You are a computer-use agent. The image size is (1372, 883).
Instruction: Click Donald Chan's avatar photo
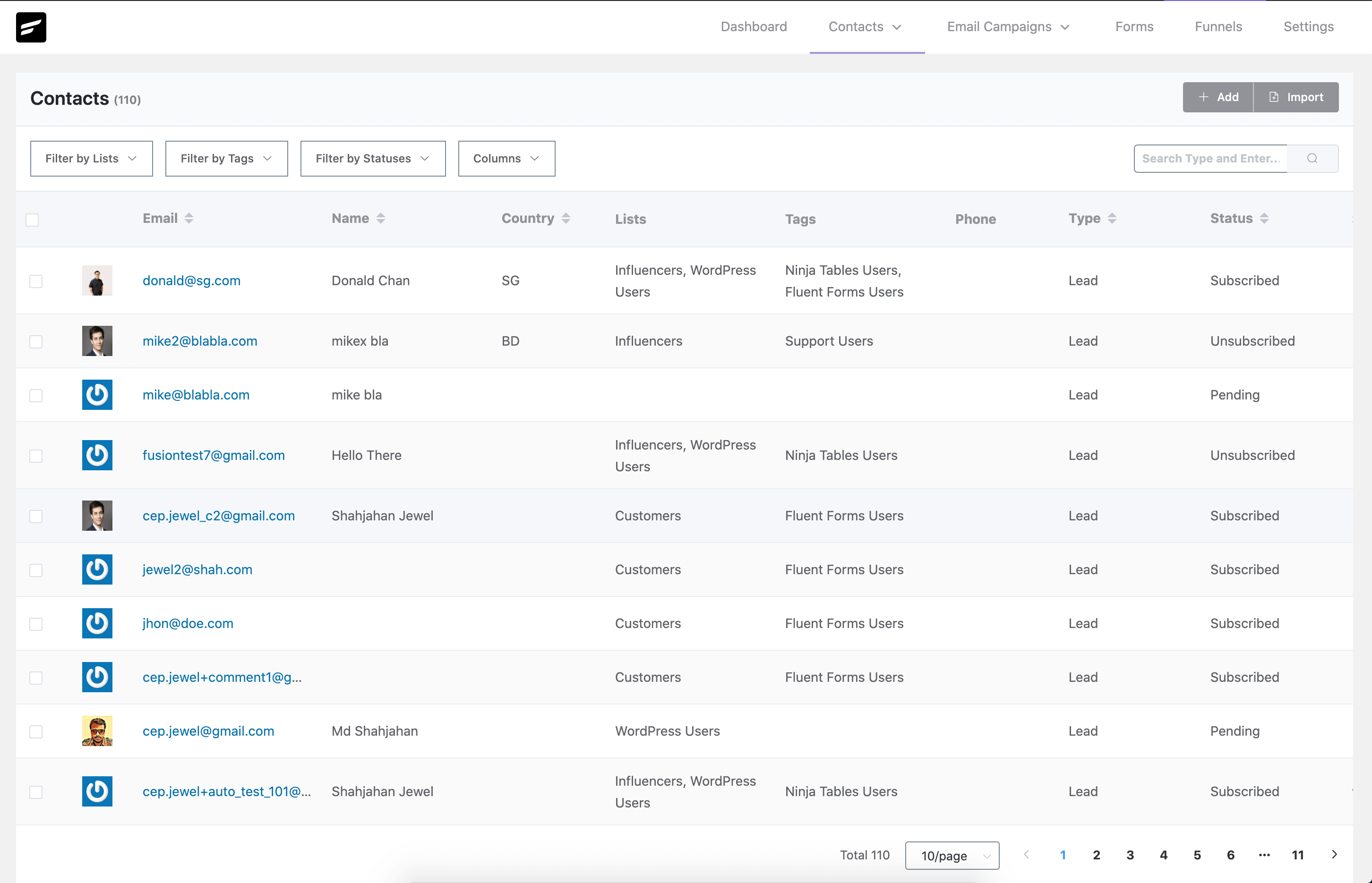pos(97,280)
